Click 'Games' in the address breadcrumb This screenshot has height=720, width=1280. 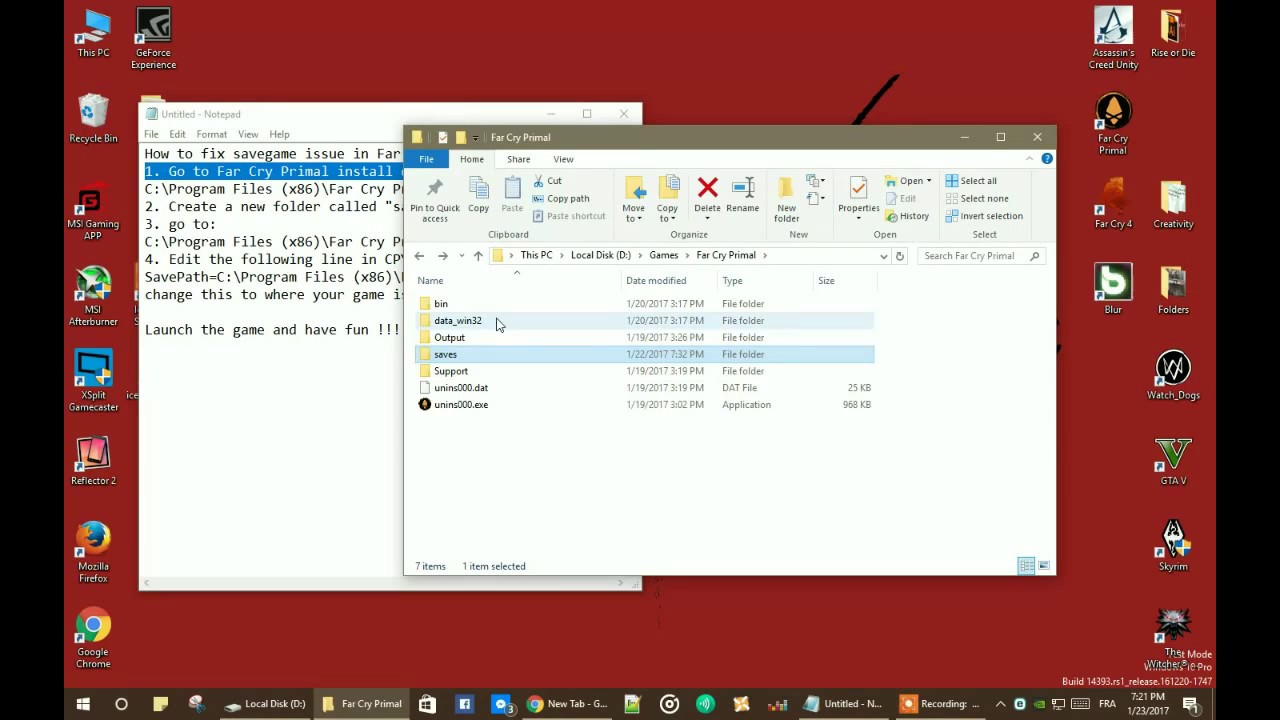(x=663, y=256)
